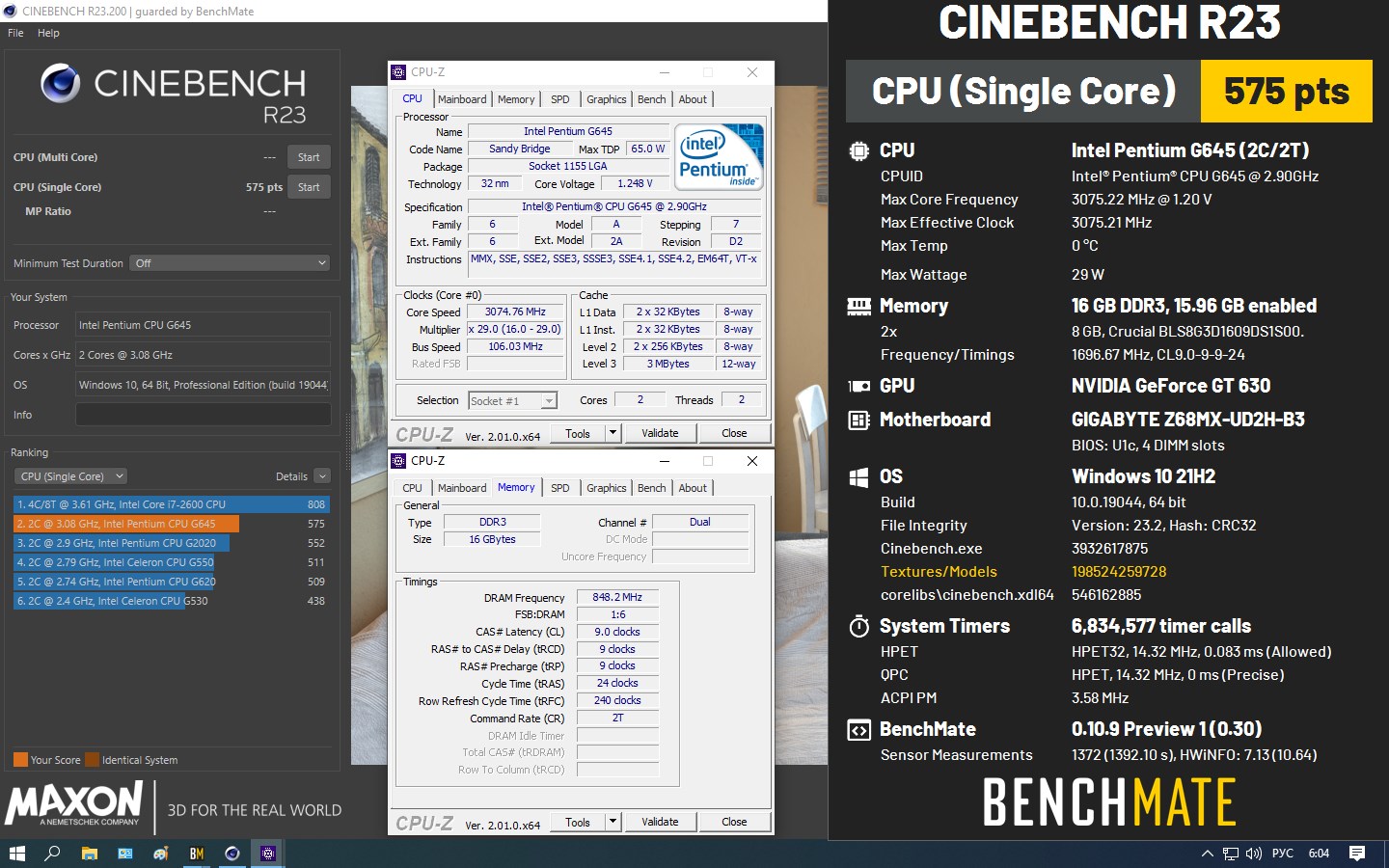This screenshot has width=1389, height=868.
Task: Click the system clock 6:04
Action: 1319,854
